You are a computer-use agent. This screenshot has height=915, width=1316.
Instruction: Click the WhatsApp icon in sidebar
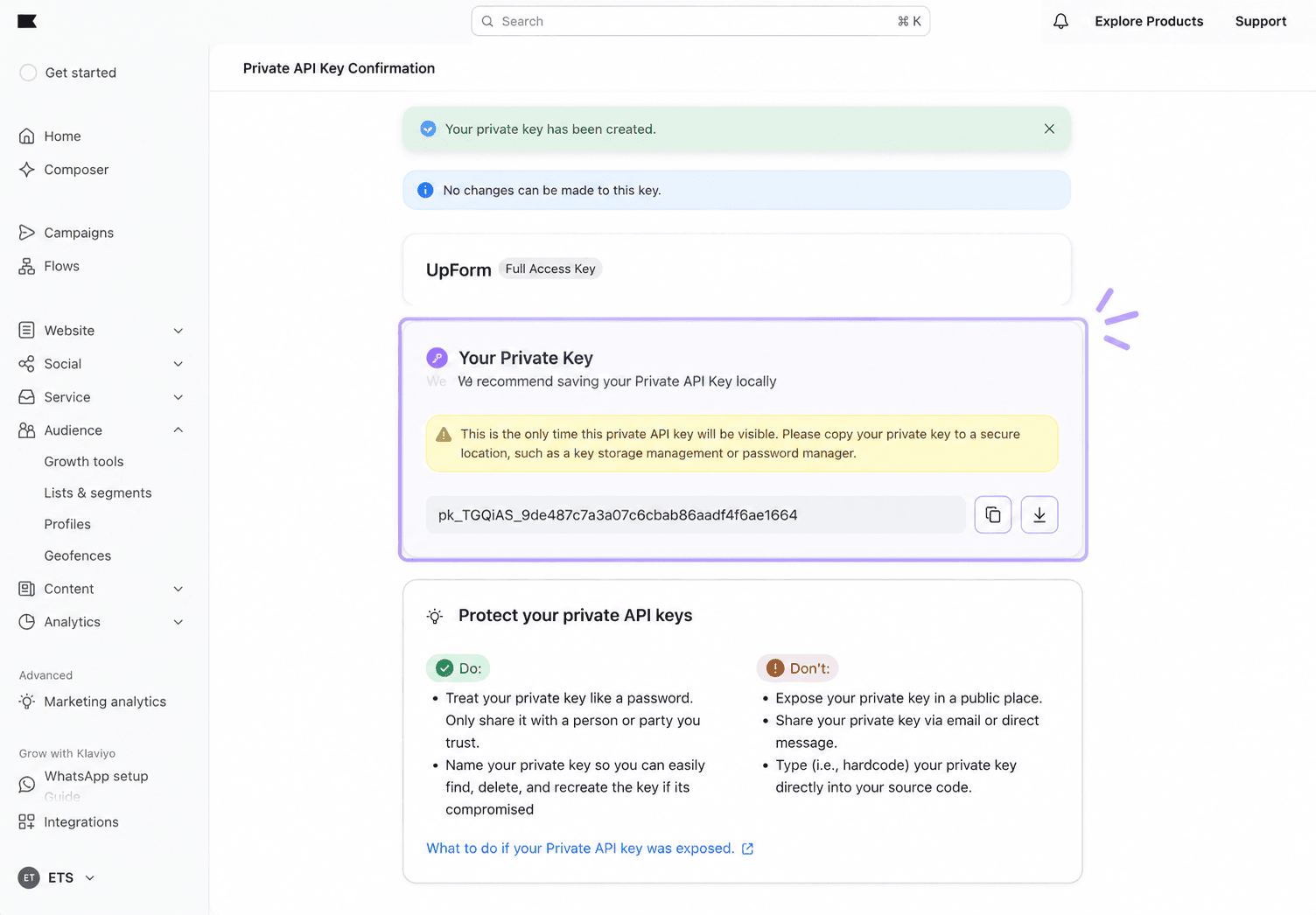tap(27, 785)
